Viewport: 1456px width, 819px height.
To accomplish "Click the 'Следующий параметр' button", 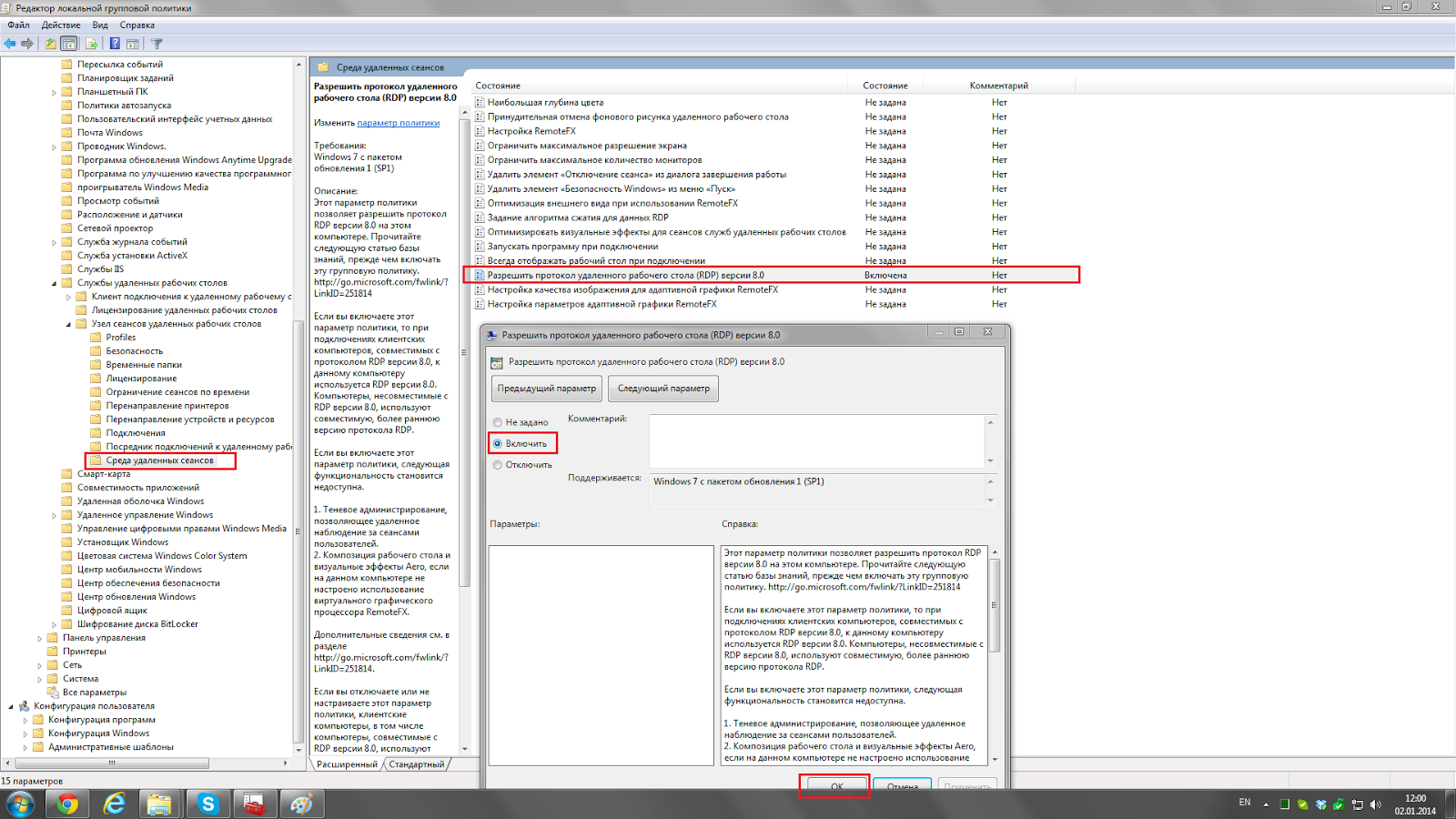I will [x=663, y=389].
